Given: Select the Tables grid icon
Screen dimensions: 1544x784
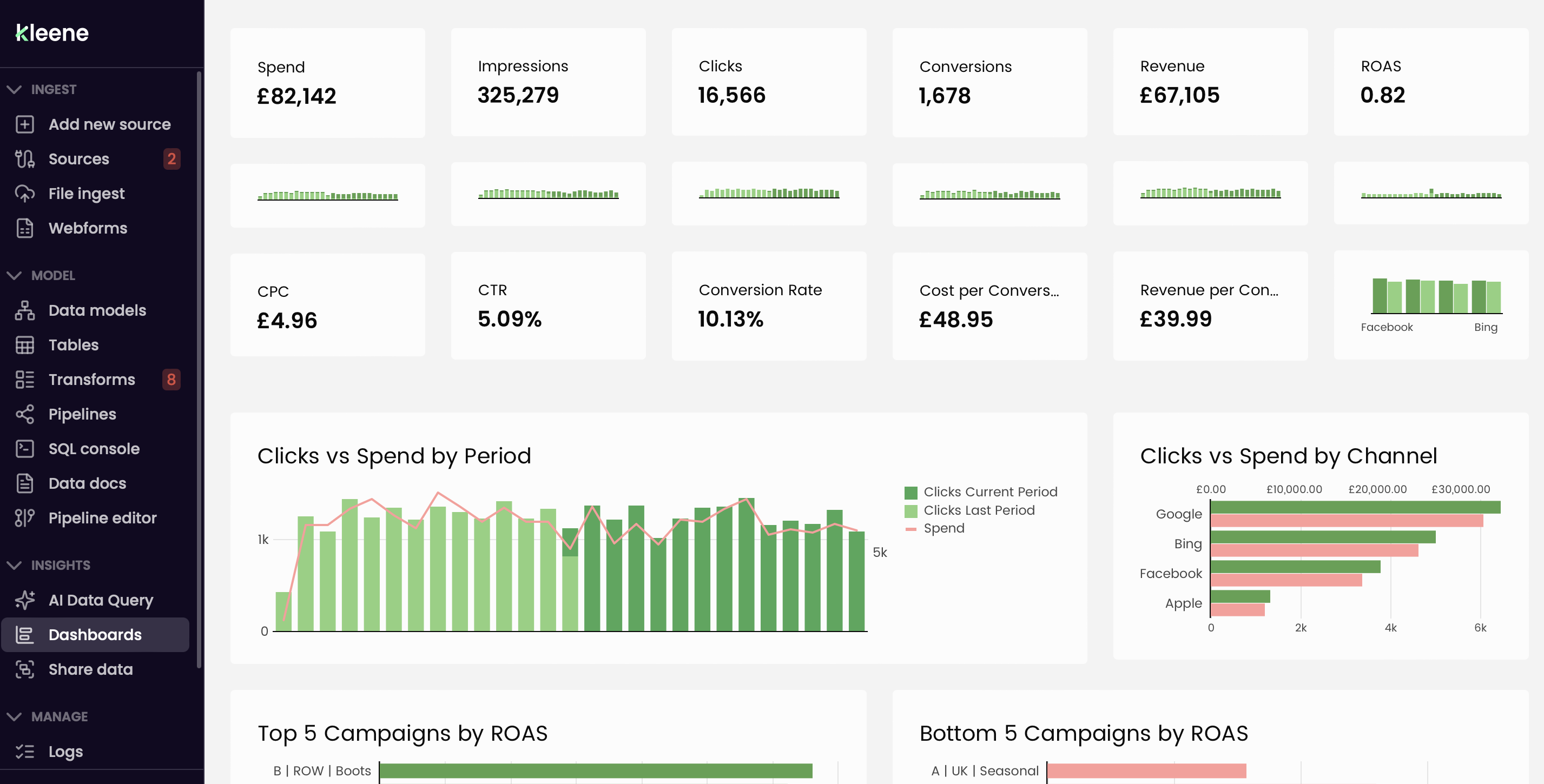Looking at the screenshot, I should click(x=24, y=345).
